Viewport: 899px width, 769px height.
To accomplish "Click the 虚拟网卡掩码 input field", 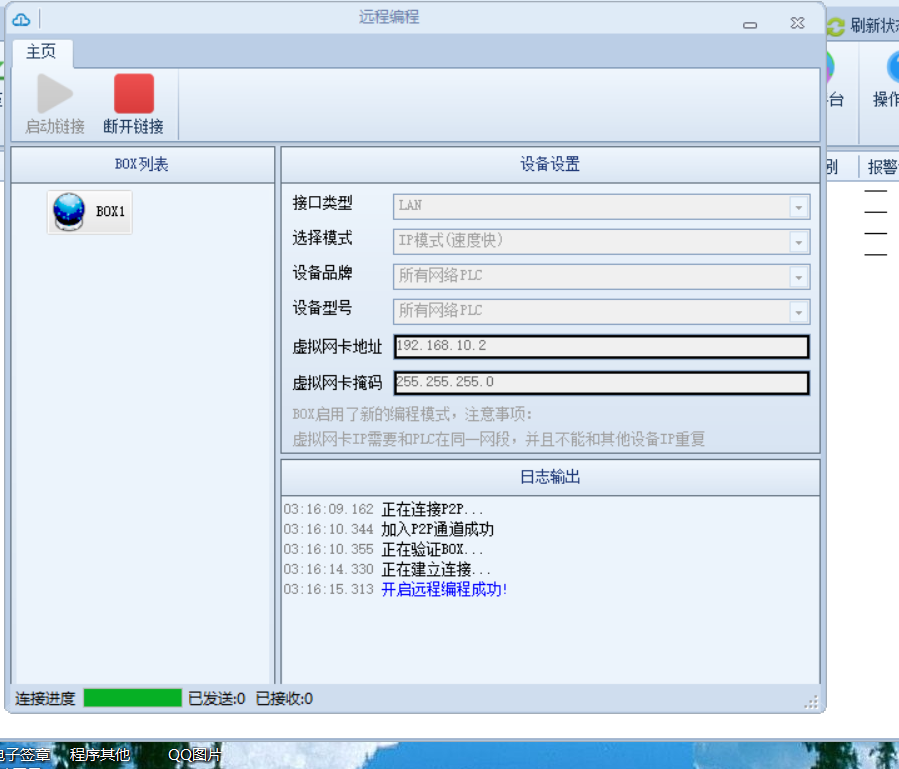I will [600, 382].
